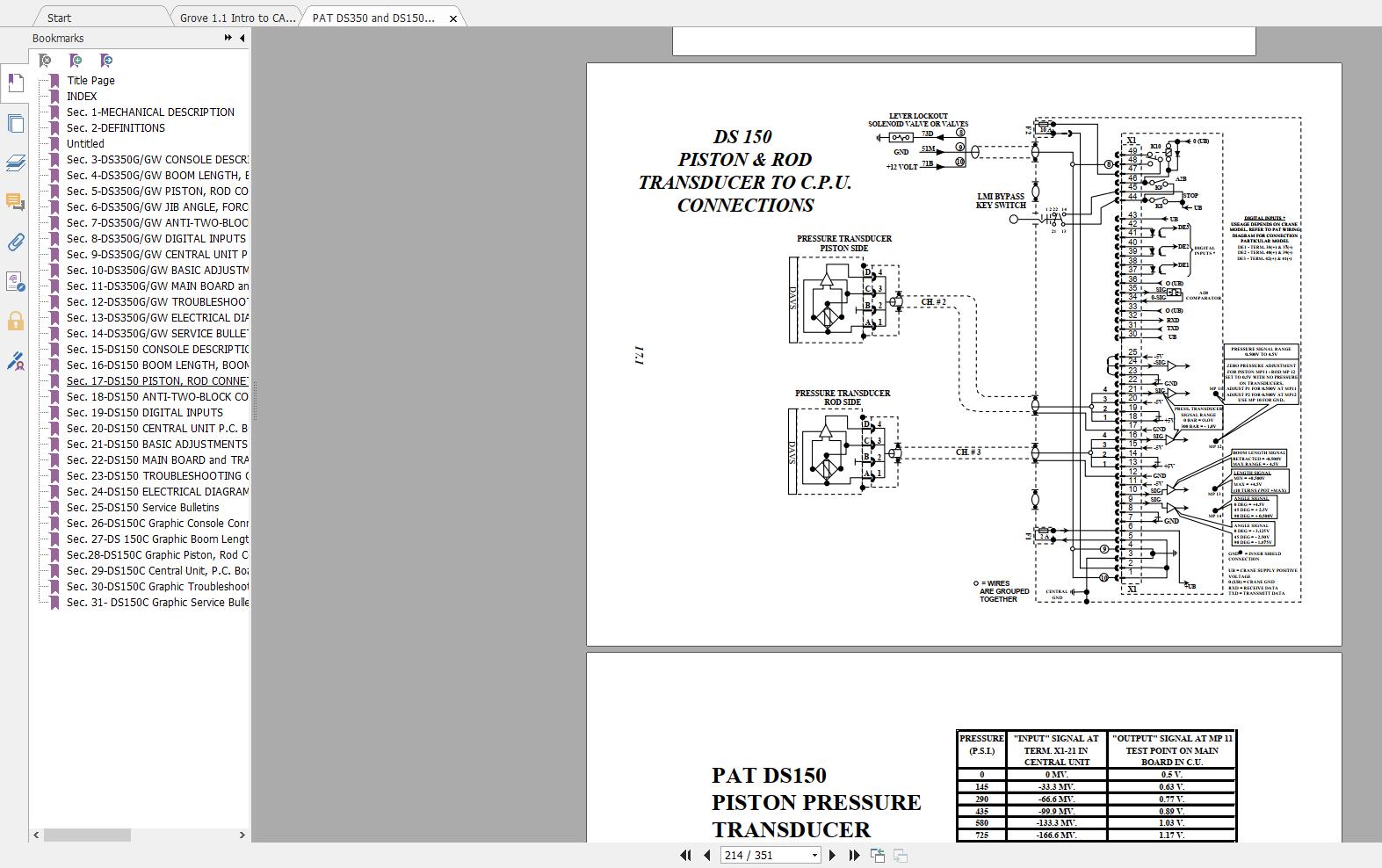Open Sec. 22-DS150 MAIN BOARD bookmark
Image resolution: width=1382 pixels, height=868 pixels.
[x=157, y=460]
